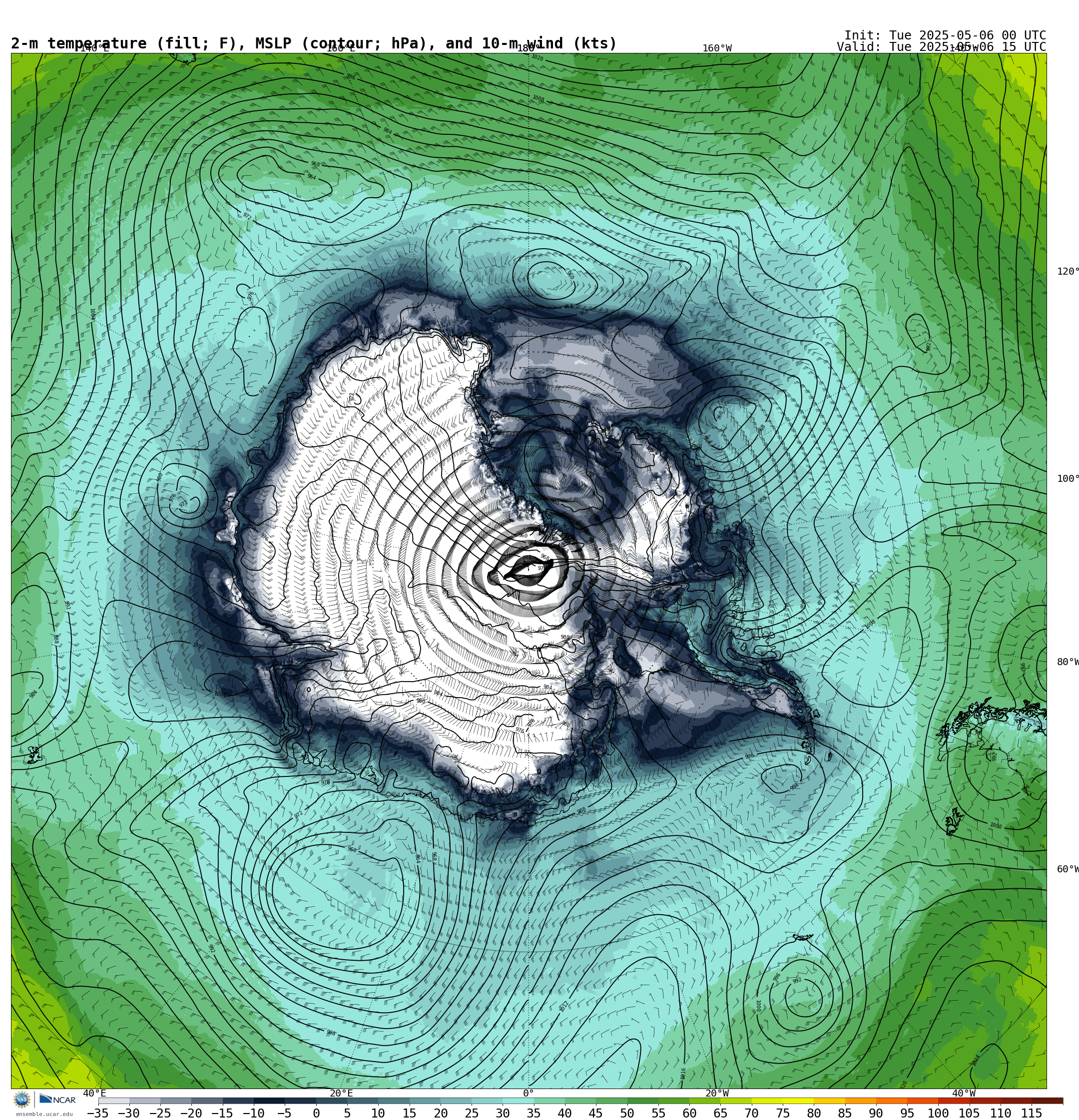Click the 40°E longitude label at bottom
Viewport: 1079px width, 1120px height.
coord(95,1094)
